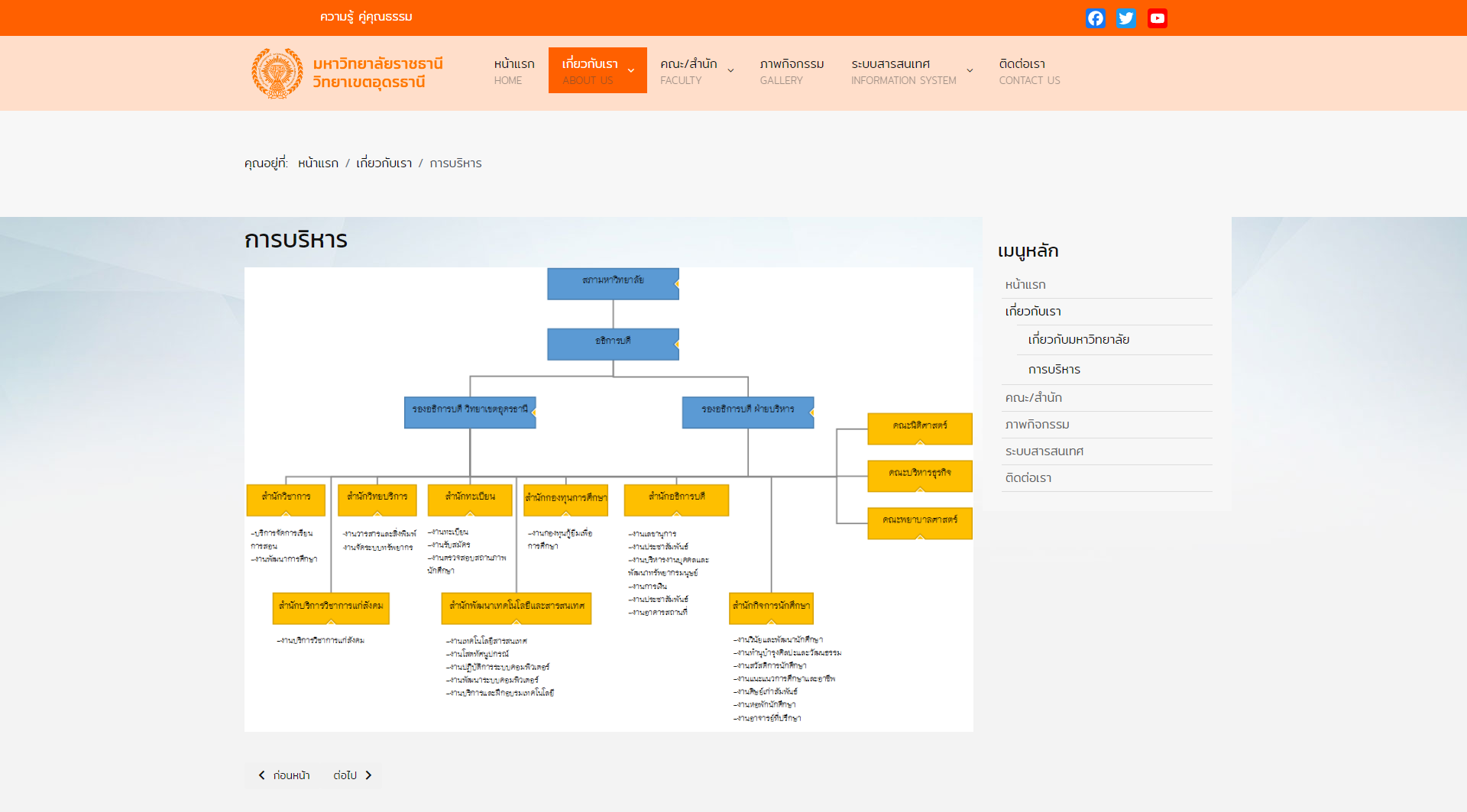Click the เกี่ยวกับเรา breadcrumb link

point(384,163)
